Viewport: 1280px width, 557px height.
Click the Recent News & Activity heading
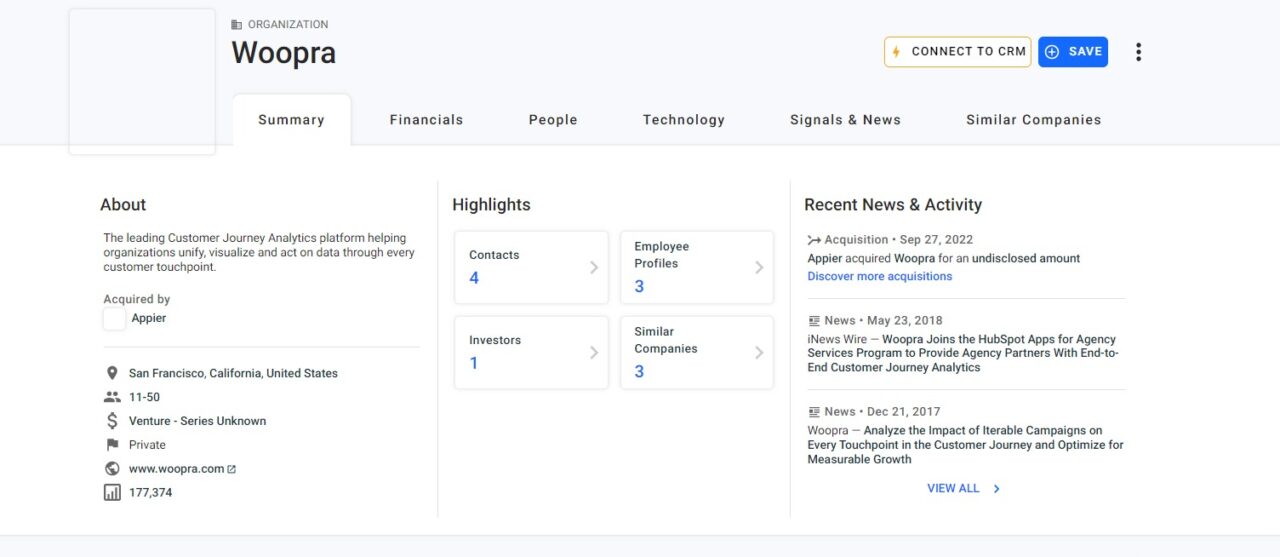click(x=893, y=205)
